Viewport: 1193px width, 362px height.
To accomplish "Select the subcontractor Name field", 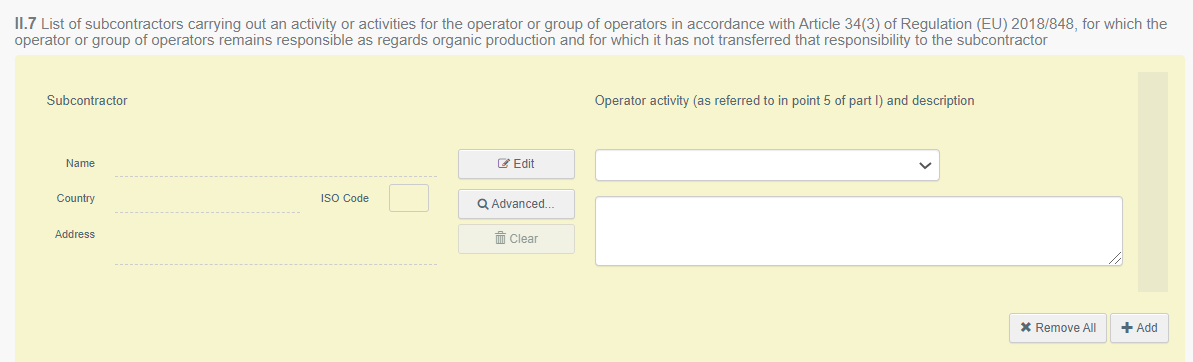I will point(275,164).
